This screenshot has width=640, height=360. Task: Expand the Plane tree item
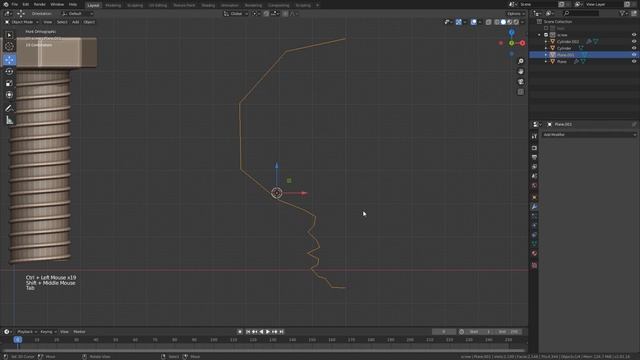(546, 61)
